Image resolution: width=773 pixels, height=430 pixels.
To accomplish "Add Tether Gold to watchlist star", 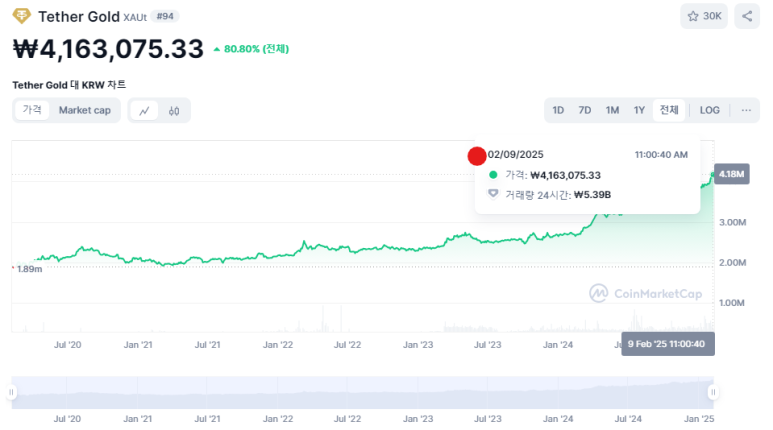I will pyautogui.click(x=703, y=16).
